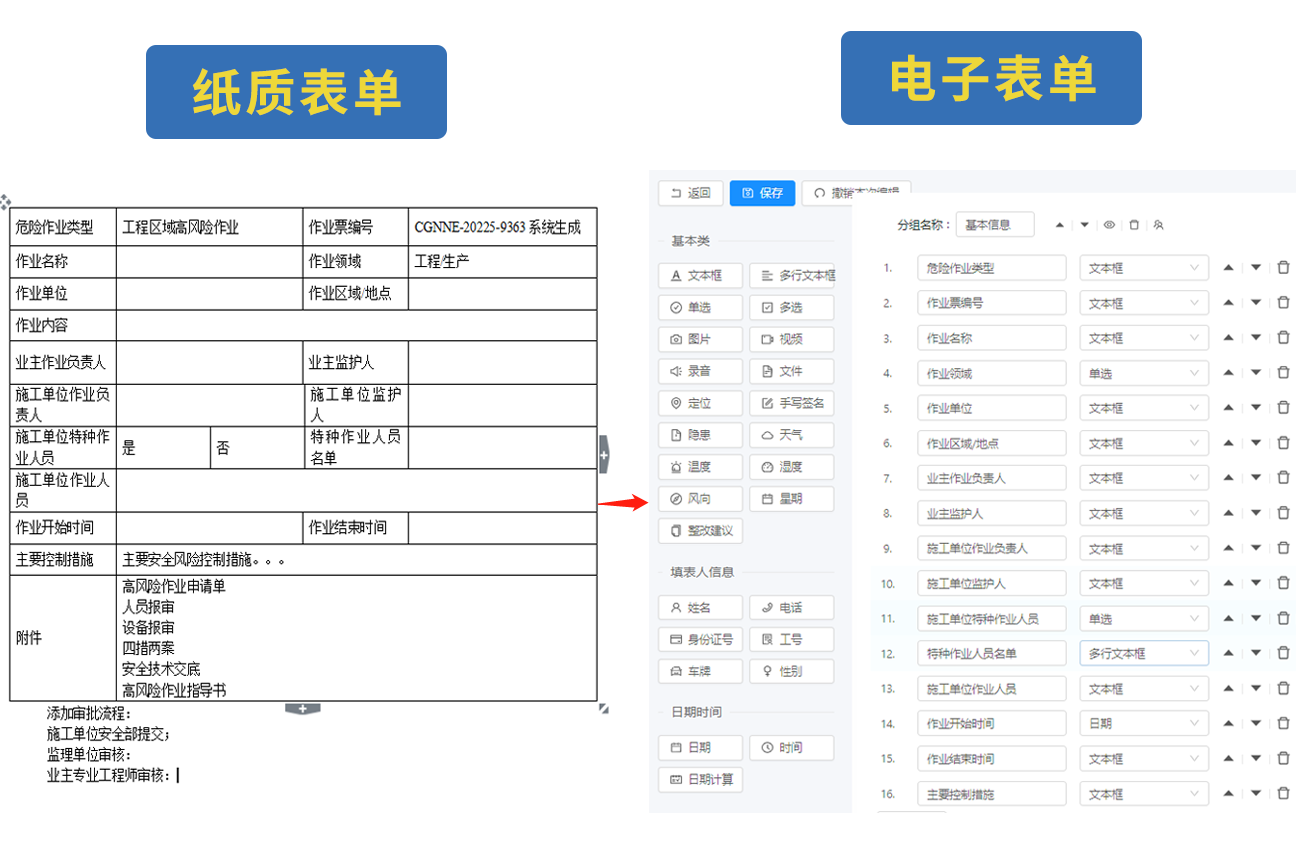The width and height of the screenshot is (1296, 857).
Task: Move the 作业票编号 field up
Action: 1229,303
